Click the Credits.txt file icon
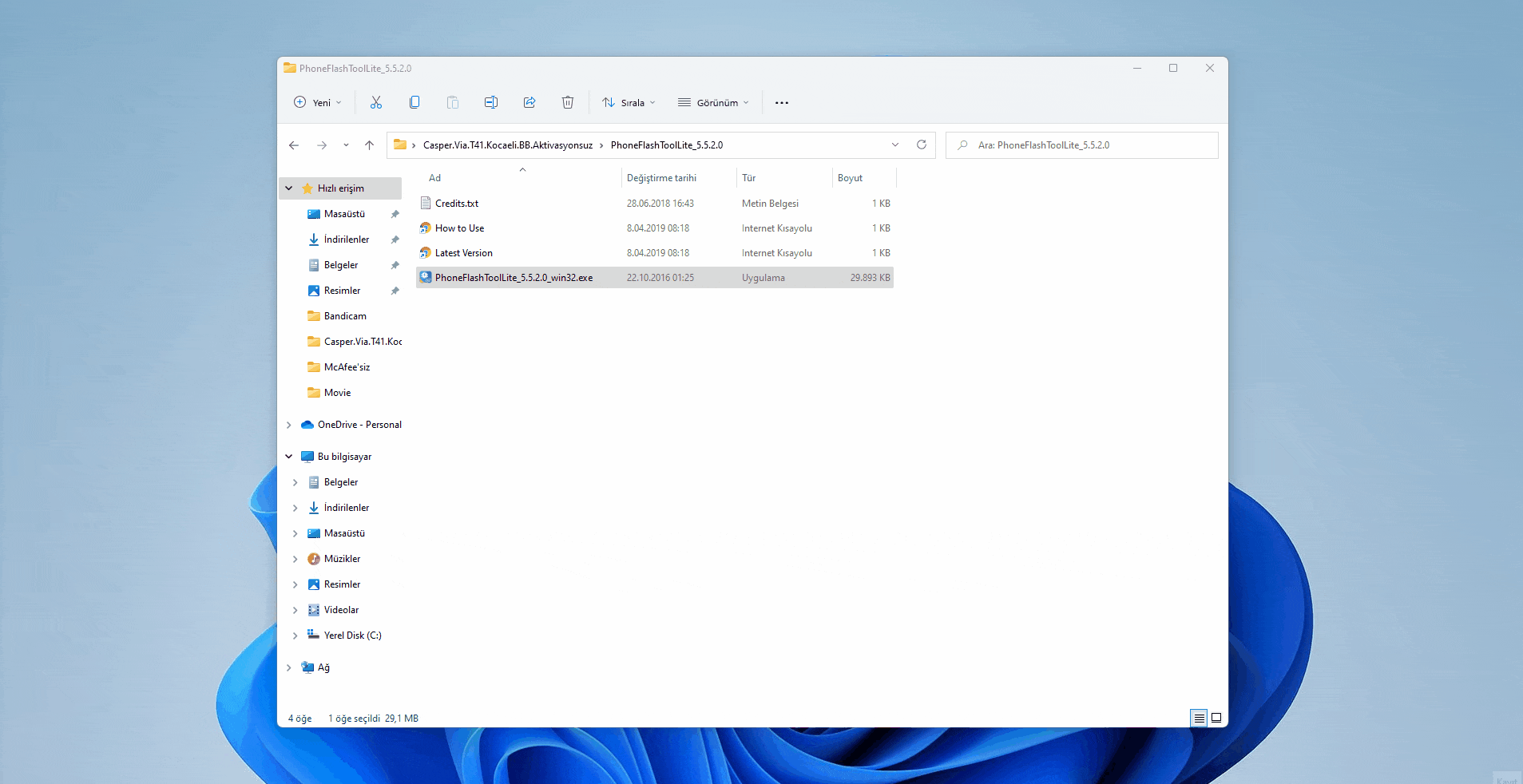 pyautogui.click(x=426, y=203)
